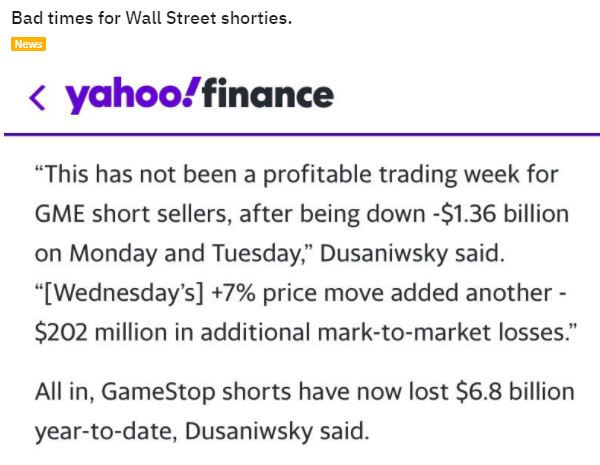Image resolution: width=600 pixels, height=465 pixels.
Task: Click 'Dusaniwsky said.' in final line
Action: [x=277, y=431]
